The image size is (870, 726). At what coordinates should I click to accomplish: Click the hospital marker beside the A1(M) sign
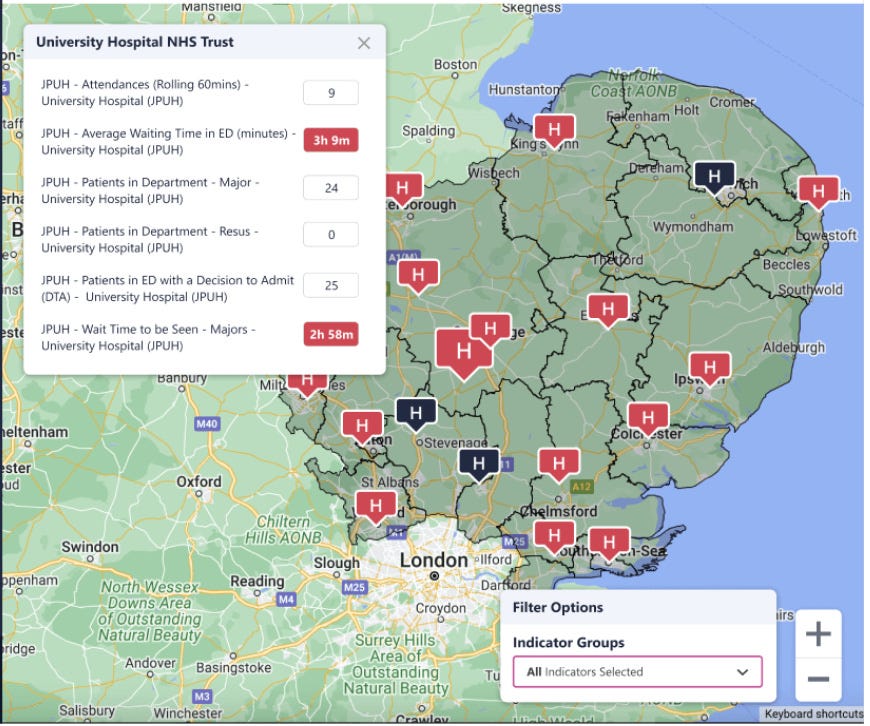418,276
